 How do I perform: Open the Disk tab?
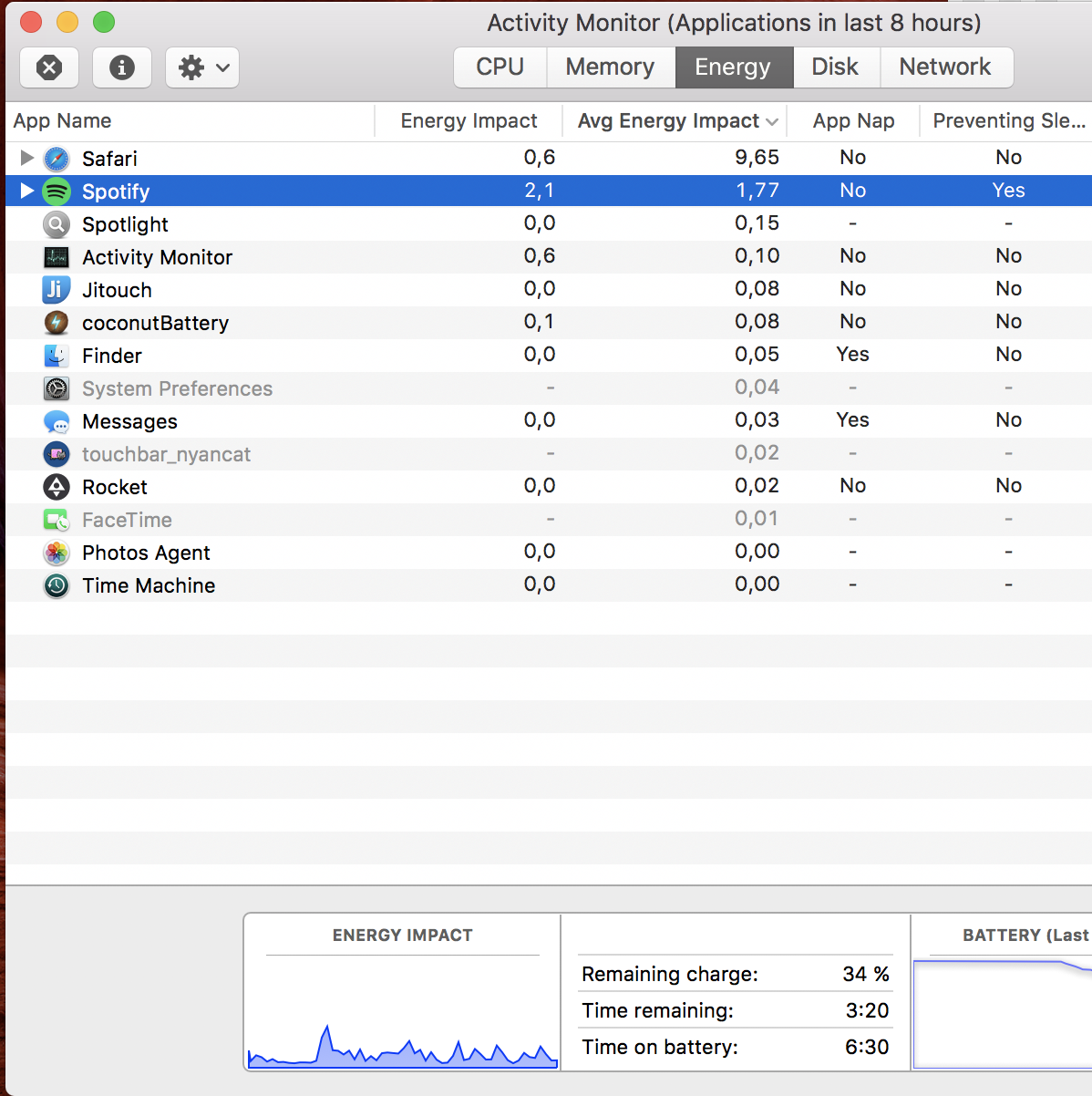pyautogui.click(x=836, y=67)
